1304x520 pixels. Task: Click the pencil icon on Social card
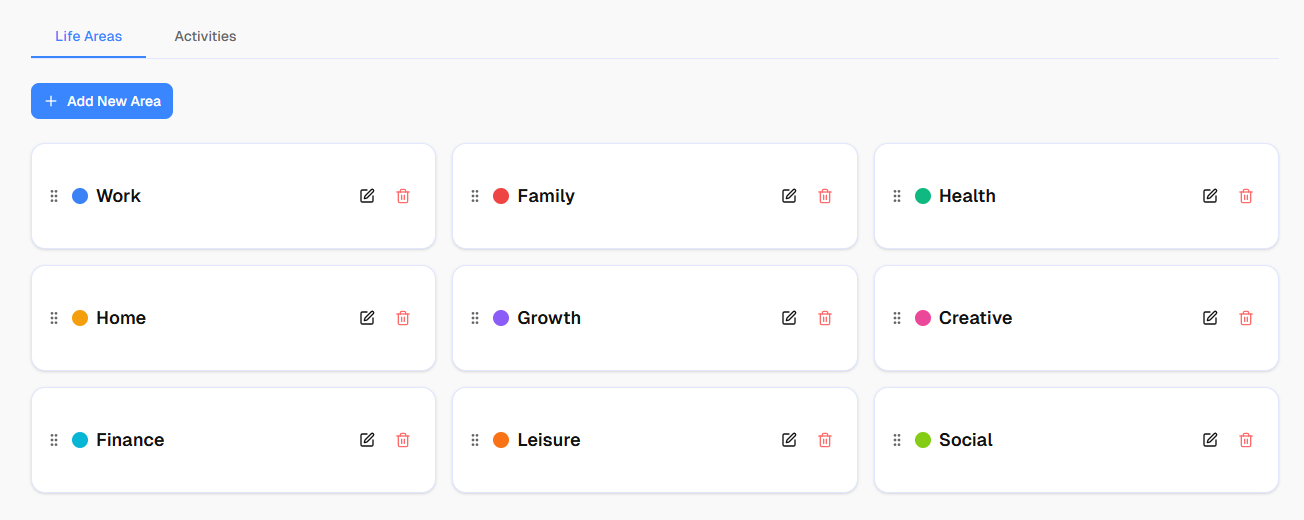click(x=1210, y=440)
